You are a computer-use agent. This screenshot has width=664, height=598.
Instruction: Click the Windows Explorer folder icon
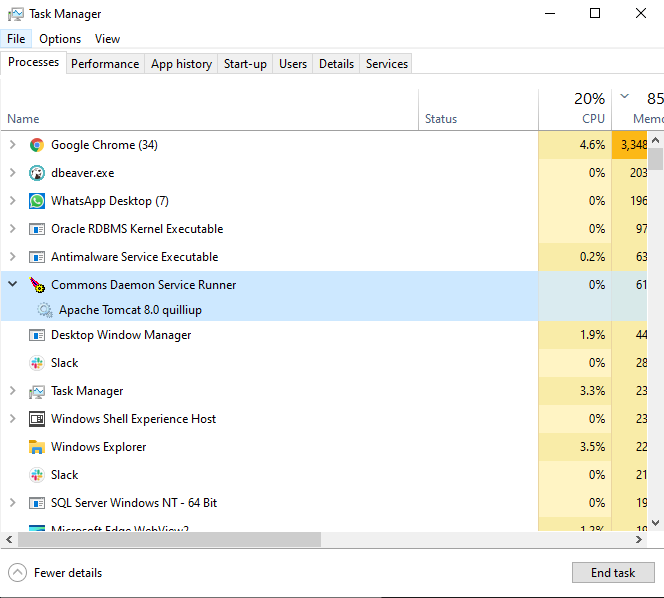tap(37, 447)
